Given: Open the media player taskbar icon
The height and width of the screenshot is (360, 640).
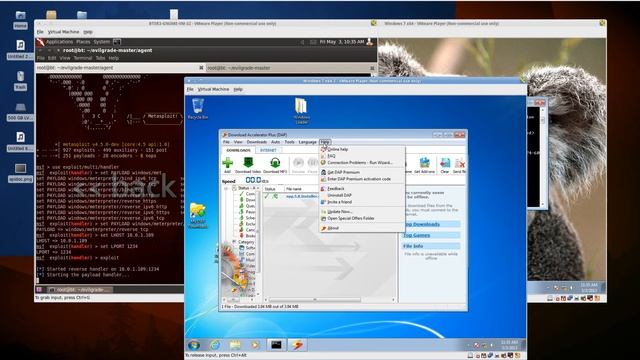Looking at the screenshot, I should [x=255, y=345].
